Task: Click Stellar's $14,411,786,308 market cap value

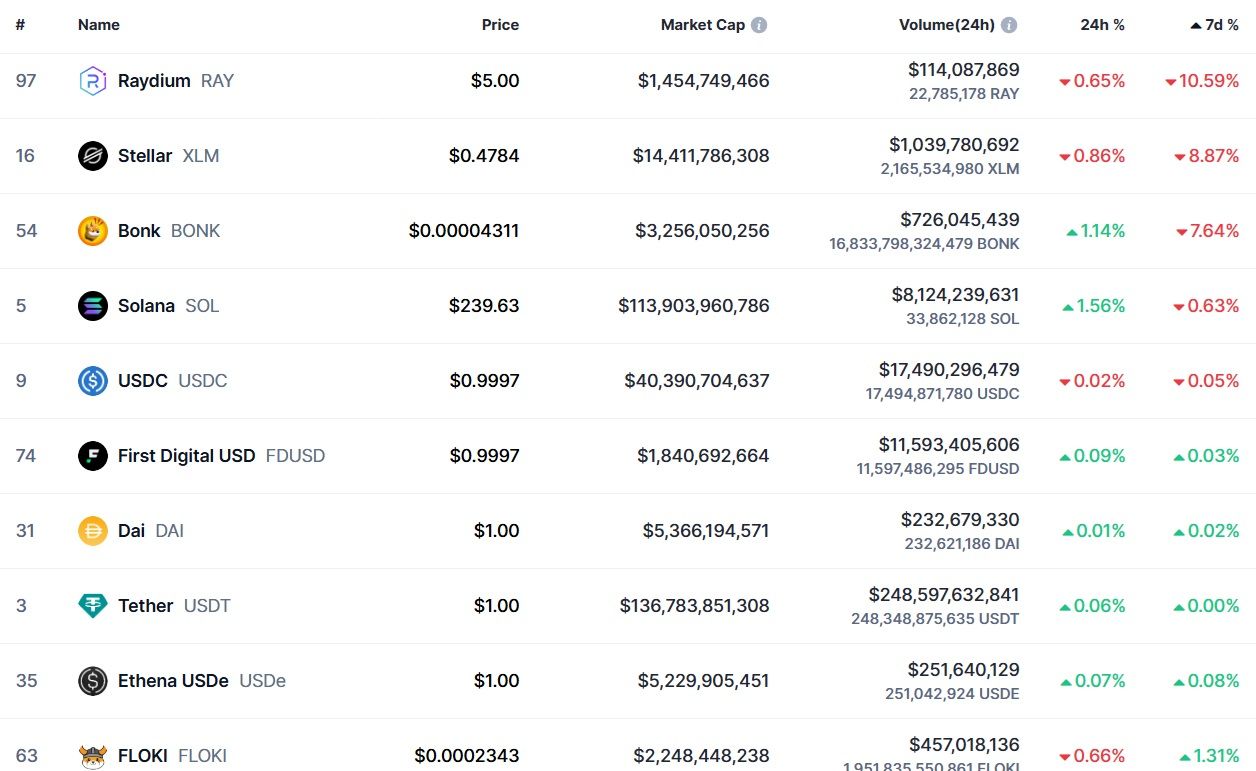Action: tap(701, 156)
